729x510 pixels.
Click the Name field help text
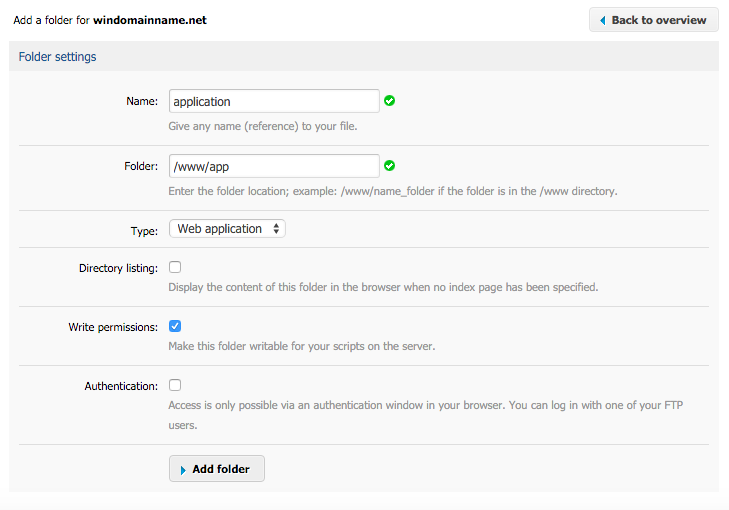(x=263, y=126)
